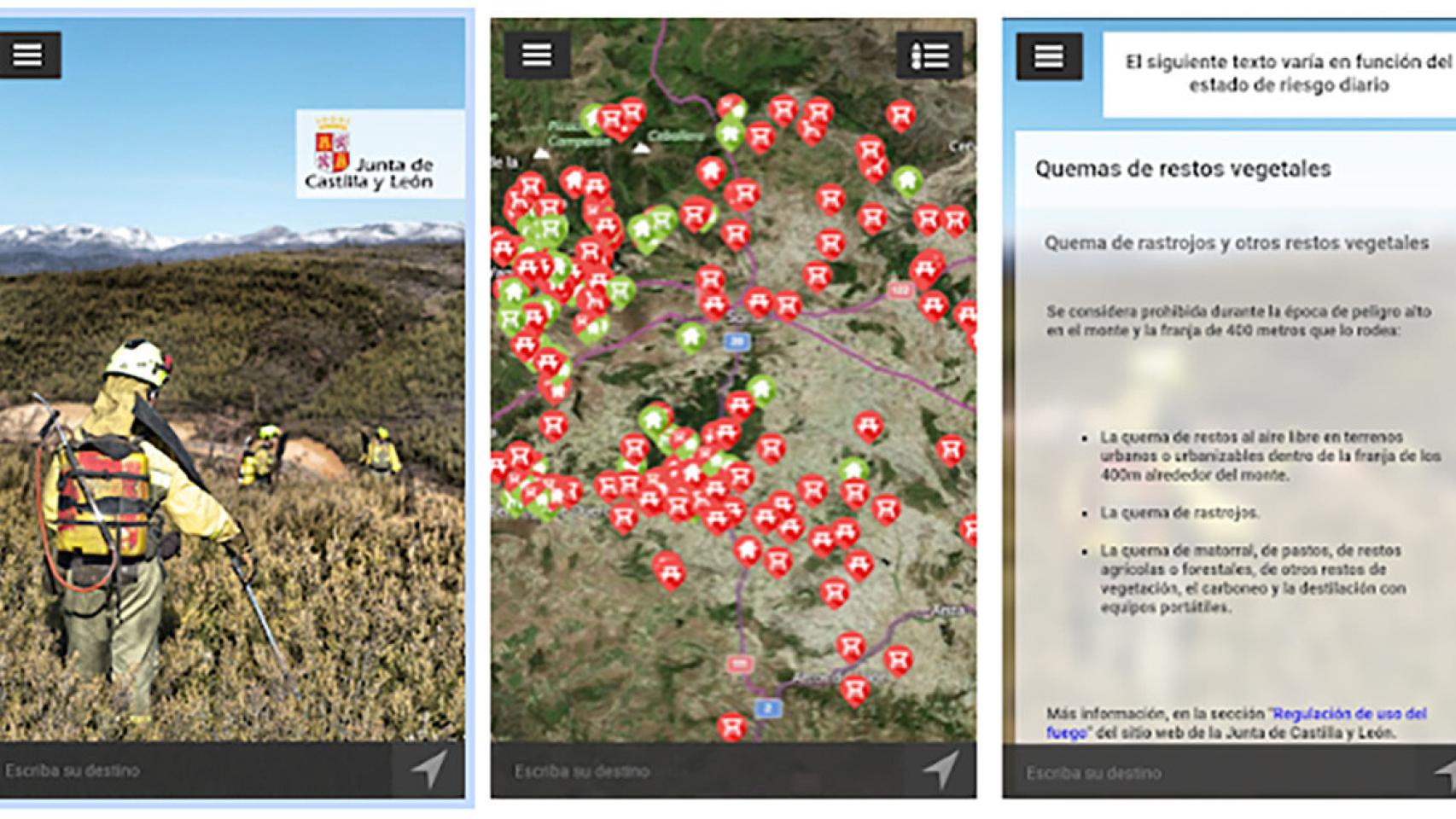Focus destination field on map screen
Screen dimensions: 1456x819
tap(697, 770)
